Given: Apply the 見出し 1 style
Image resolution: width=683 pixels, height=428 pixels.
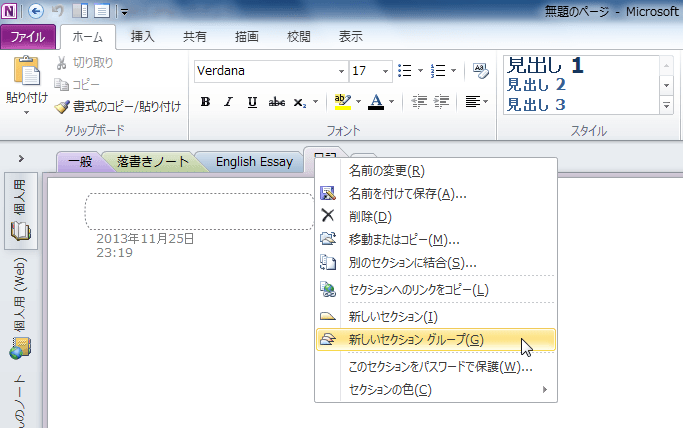Looking at the screenshot, I should [545, 66].
